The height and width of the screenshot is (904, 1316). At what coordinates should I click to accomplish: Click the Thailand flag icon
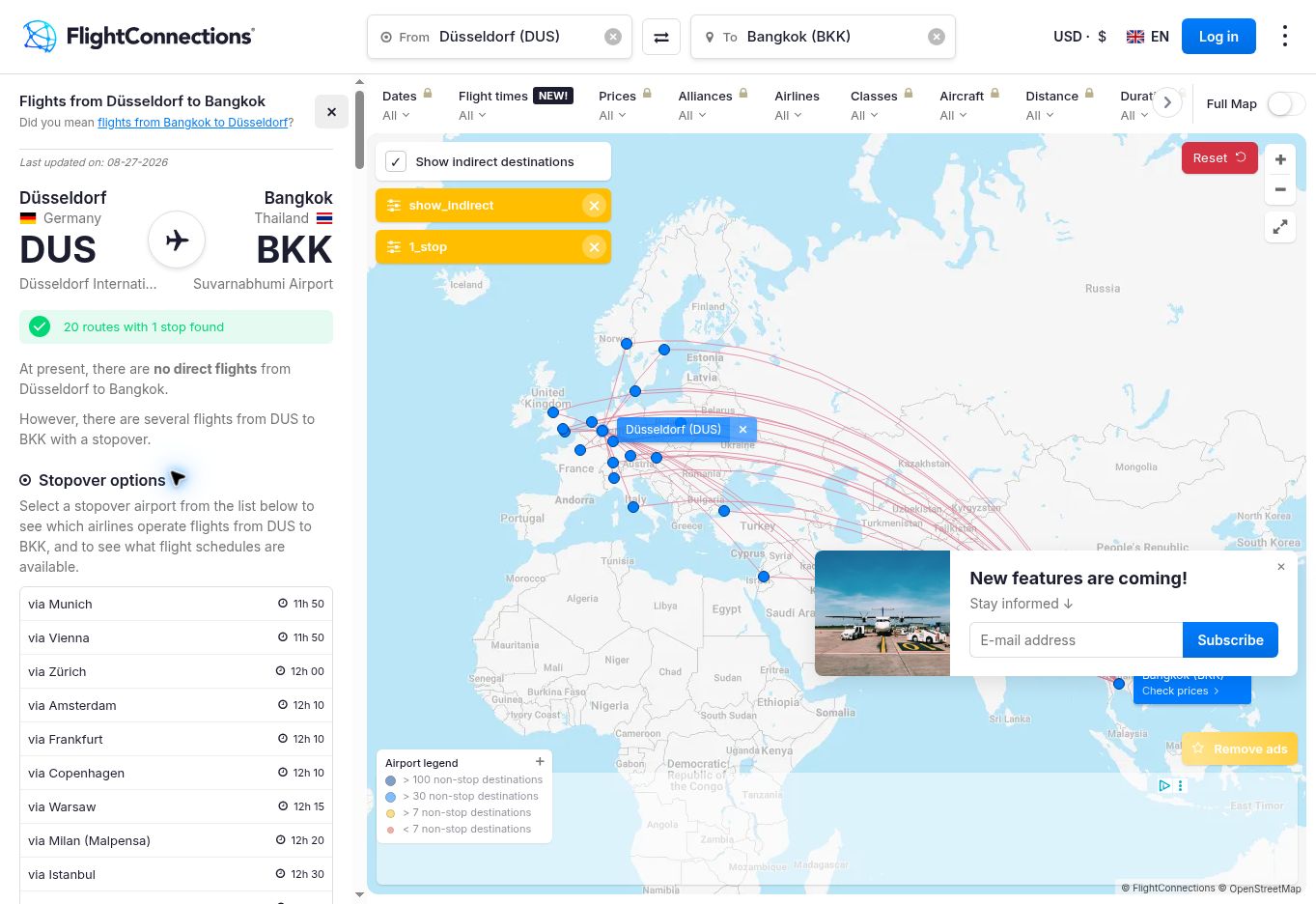(x=324, y=218)
